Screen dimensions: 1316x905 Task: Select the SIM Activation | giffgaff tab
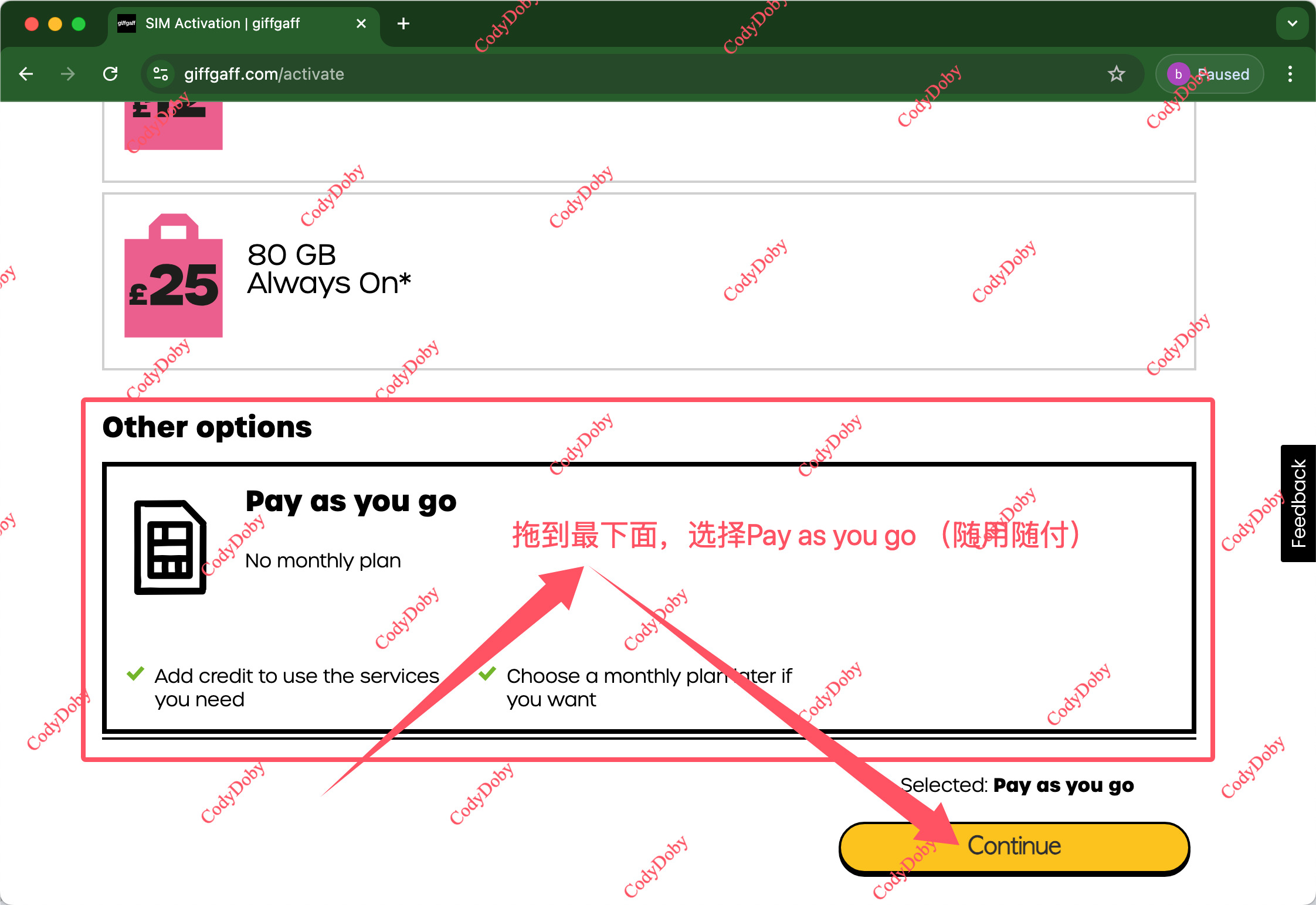click(243, 25)
